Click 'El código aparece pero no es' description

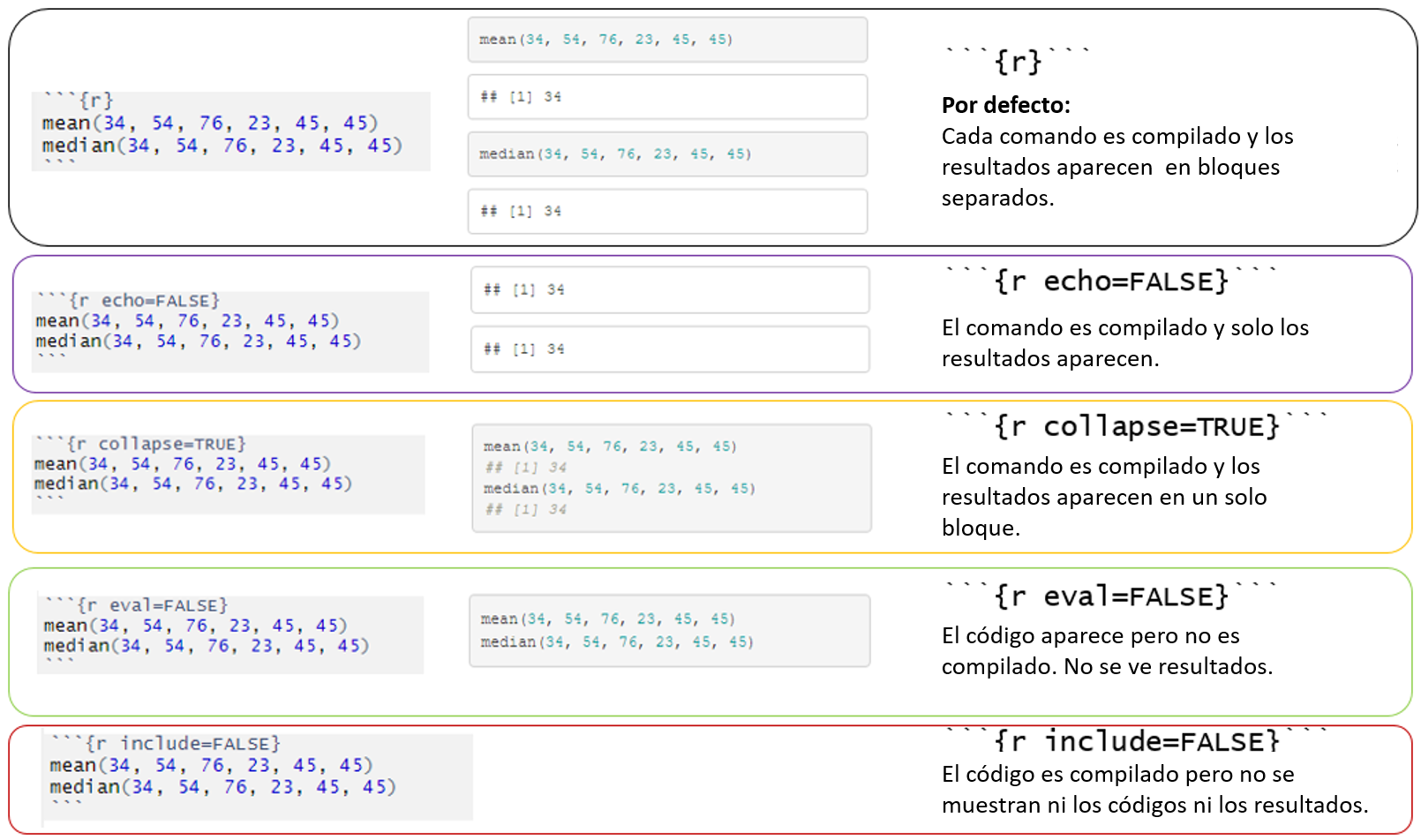coord(1091,636)
